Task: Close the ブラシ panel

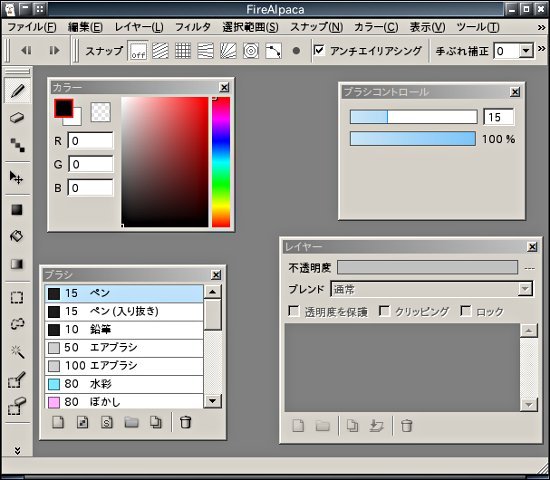Action: click(x=216, y=275)
